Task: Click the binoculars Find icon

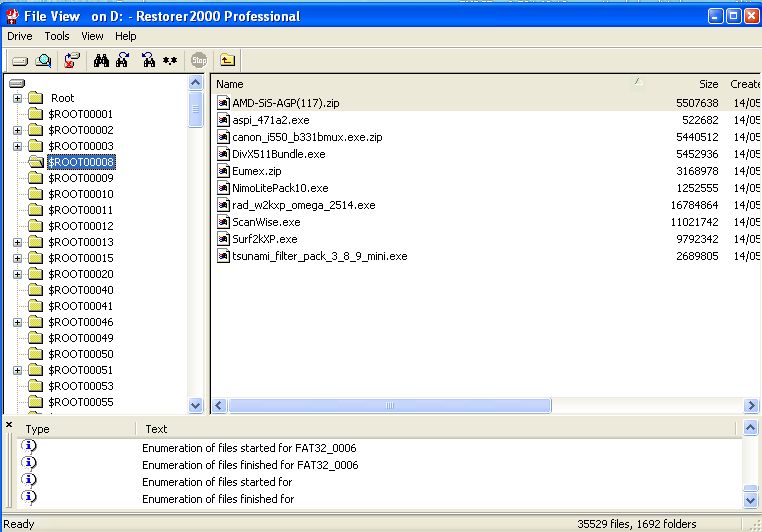Action: [x=101, y=61]
